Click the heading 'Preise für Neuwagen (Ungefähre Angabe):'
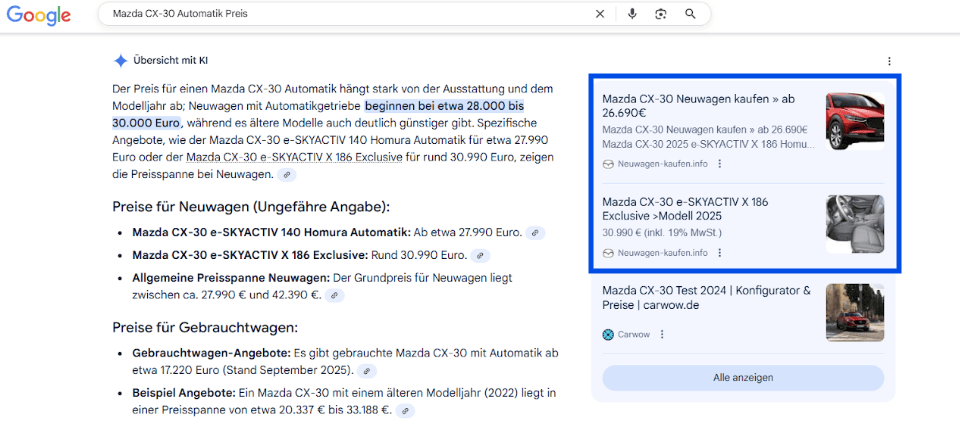The height and width of the screenshot is (431, 960). pyautogui.click(x=252, y=206)
